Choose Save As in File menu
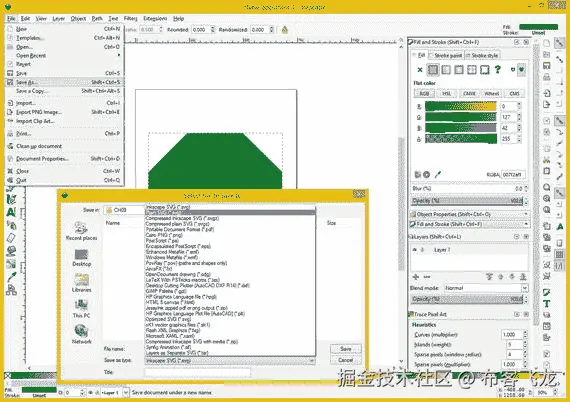This screenshot has height=402, width=570. click(65, 82)
